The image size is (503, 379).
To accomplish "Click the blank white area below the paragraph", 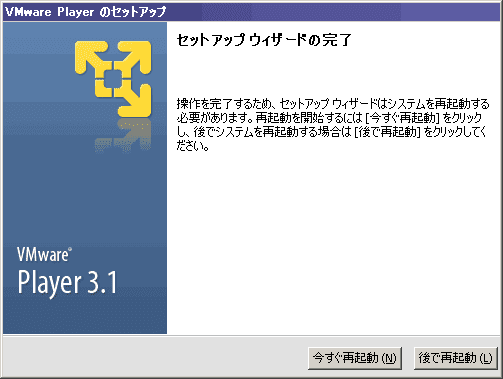I will click(333, 240).
